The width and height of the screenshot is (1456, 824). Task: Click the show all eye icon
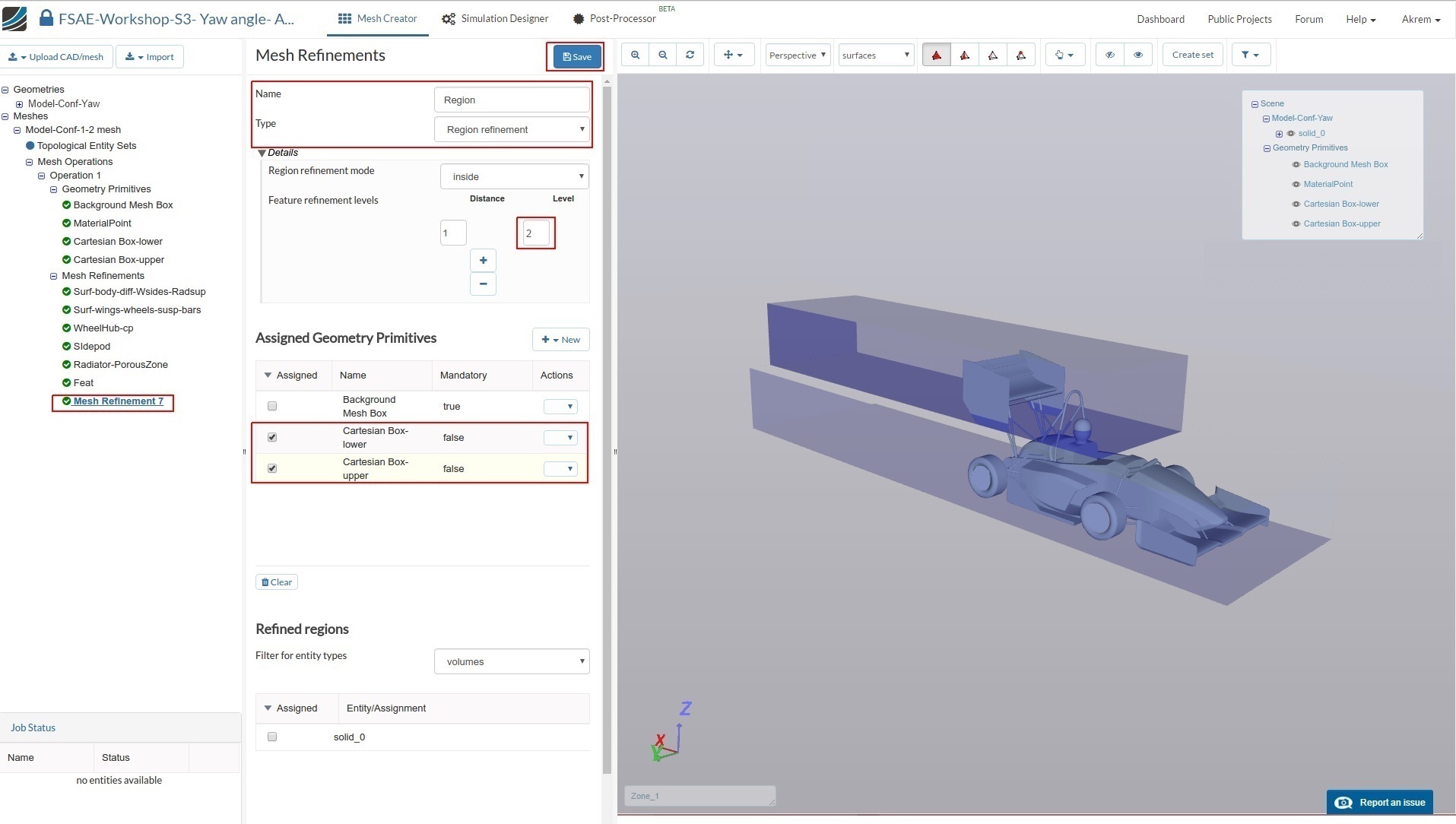pyautogui.click(x=1137, y=55)
